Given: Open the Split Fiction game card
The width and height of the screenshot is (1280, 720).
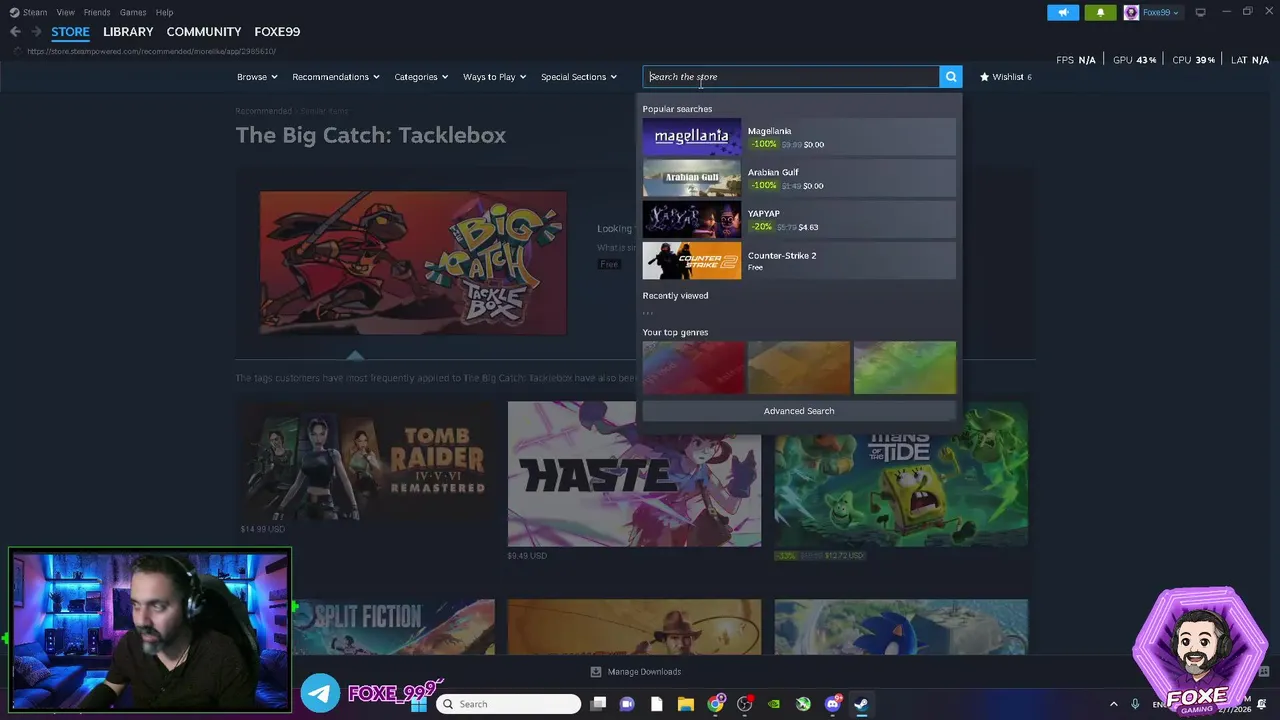Looking at the screenshot, I should (x=393, y=627).
